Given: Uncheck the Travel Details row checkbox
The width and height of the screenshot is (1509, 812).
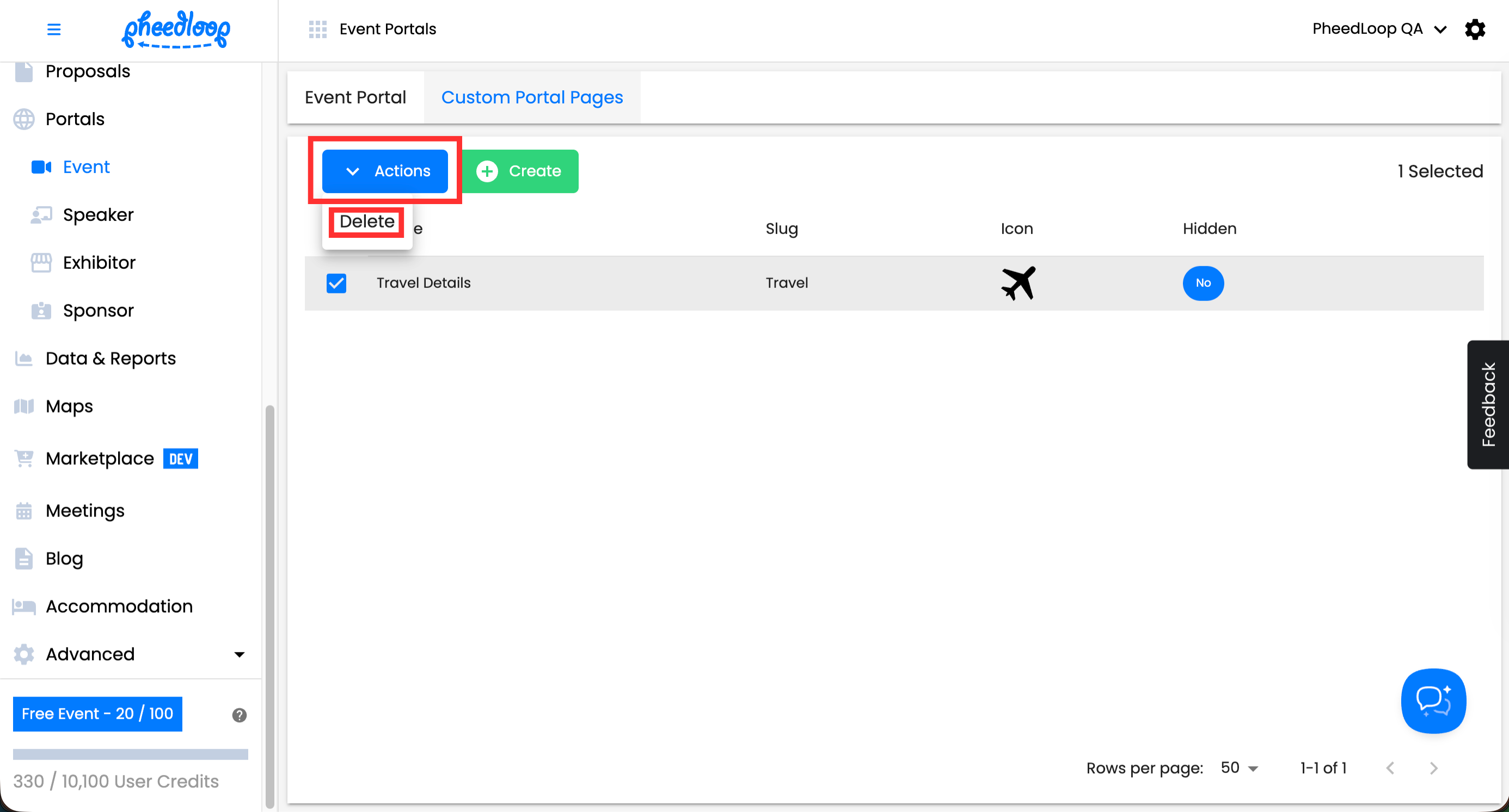Looking at the screenshot, I should pyautogui.click(x=336, y=283).
